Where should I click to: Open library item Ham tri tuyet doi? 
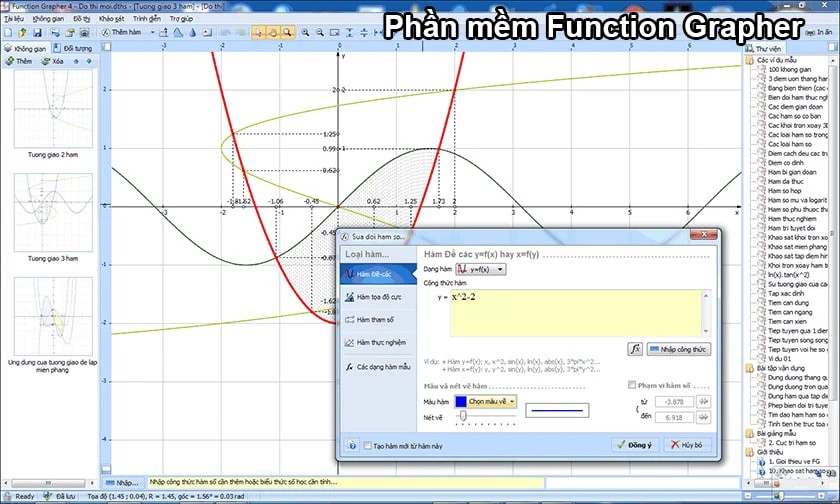pos(791,228)
